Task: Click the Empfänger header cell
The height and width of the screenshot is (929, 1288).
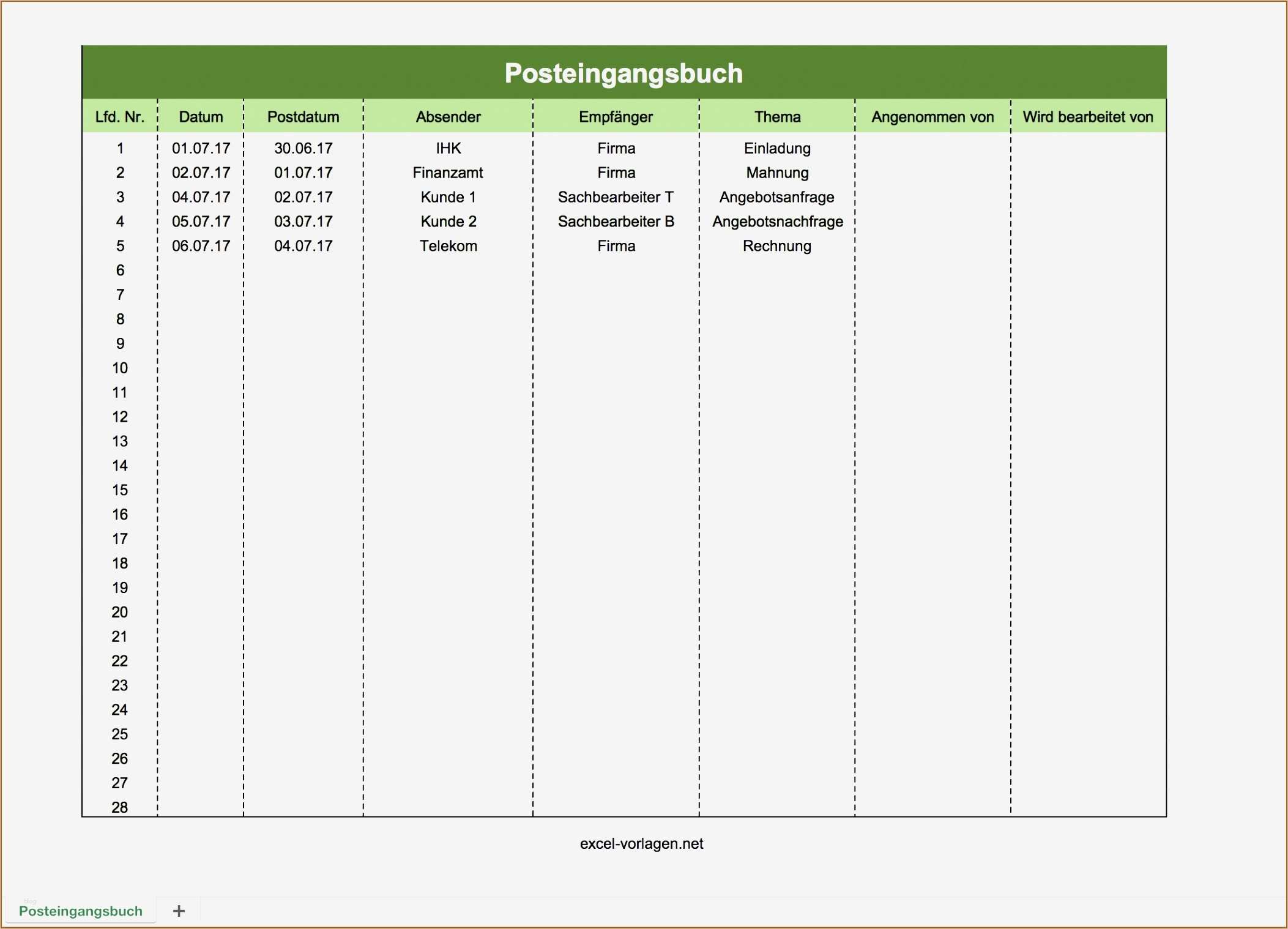Action: (x=616, y=117)
